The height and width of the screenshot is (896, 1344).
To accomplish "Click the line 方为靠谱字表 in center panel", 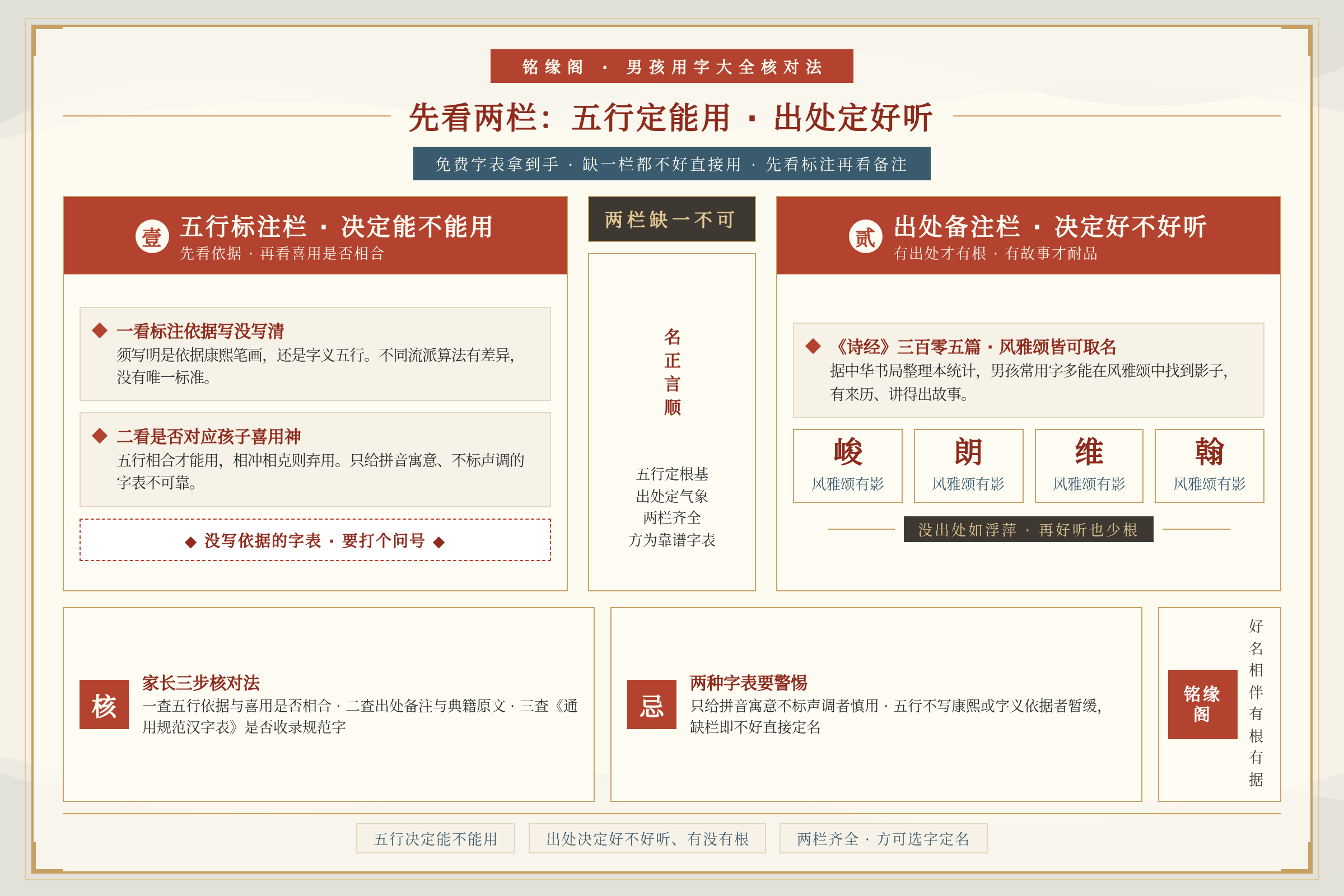I will [672, 540].
